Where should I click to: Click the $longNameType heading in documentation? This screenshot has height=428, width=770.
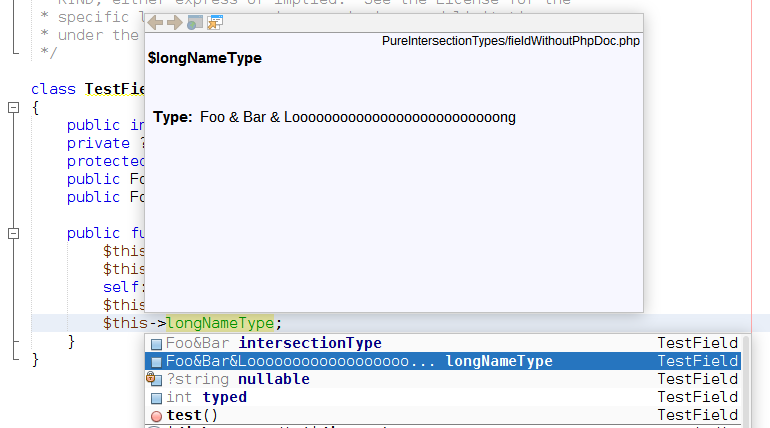point(205,58)
